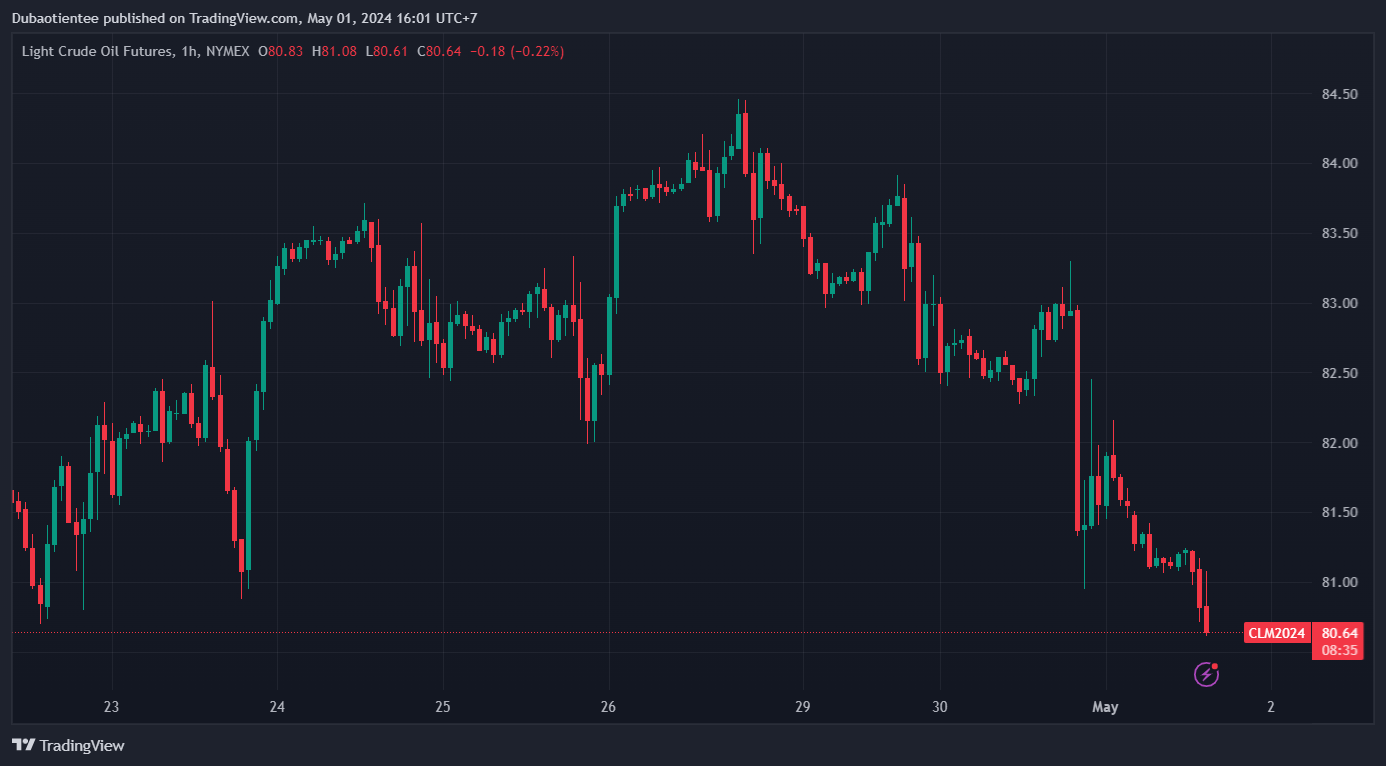Click the close value C80.64

(x=439, y=51)
